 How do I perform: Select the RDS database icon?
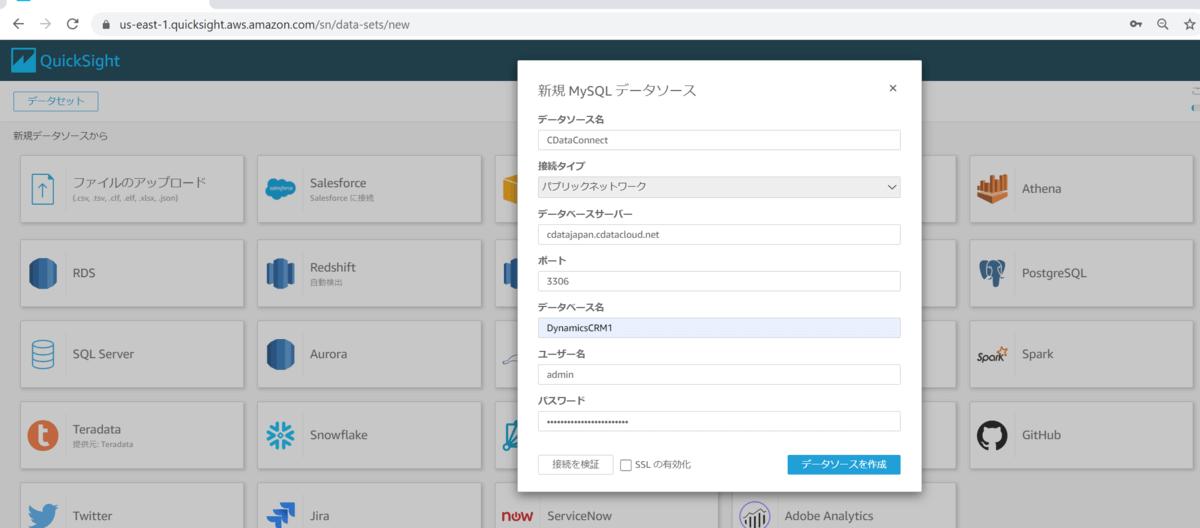43,272
